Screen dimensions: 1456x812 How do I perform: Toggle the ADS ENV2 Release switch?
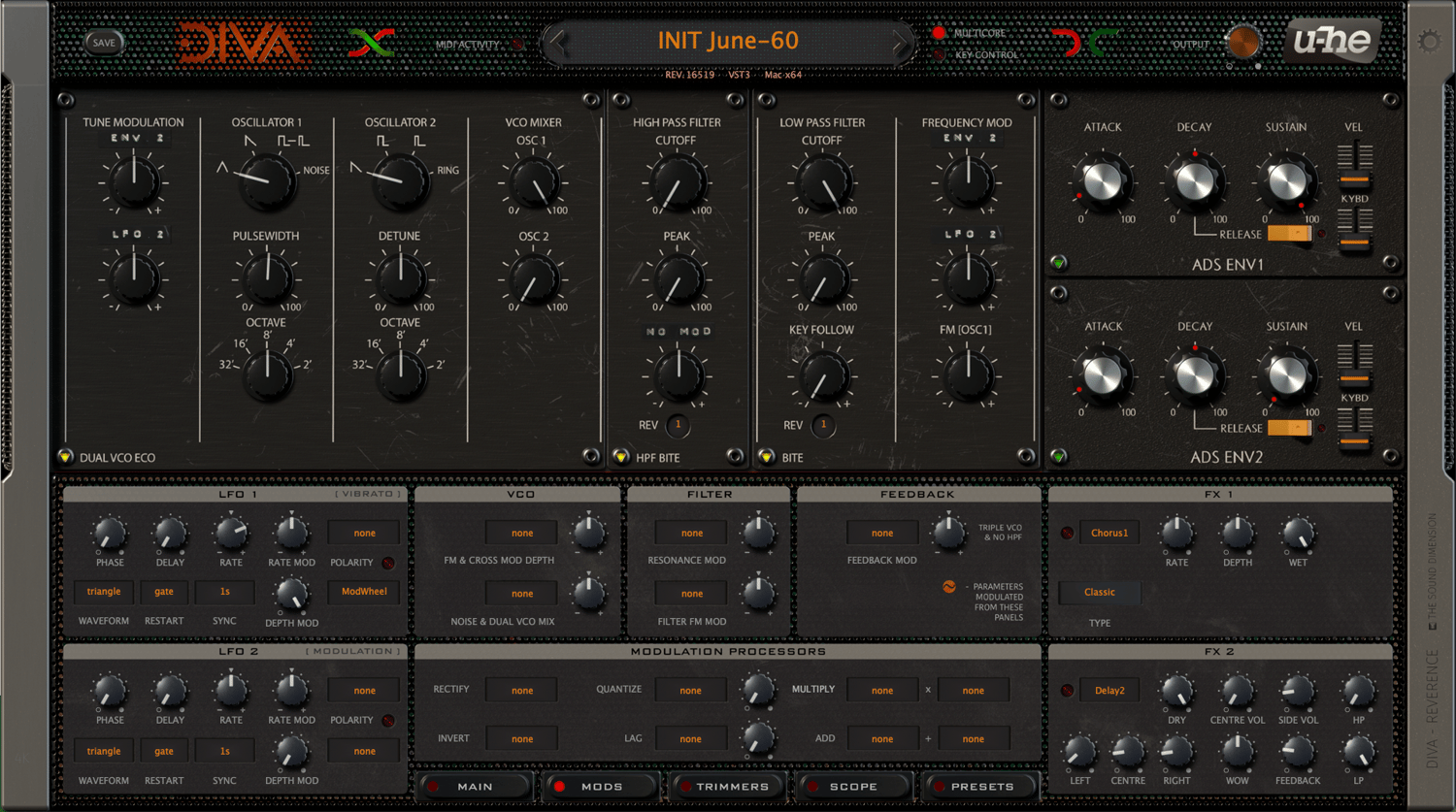(x=1289, y=428)
